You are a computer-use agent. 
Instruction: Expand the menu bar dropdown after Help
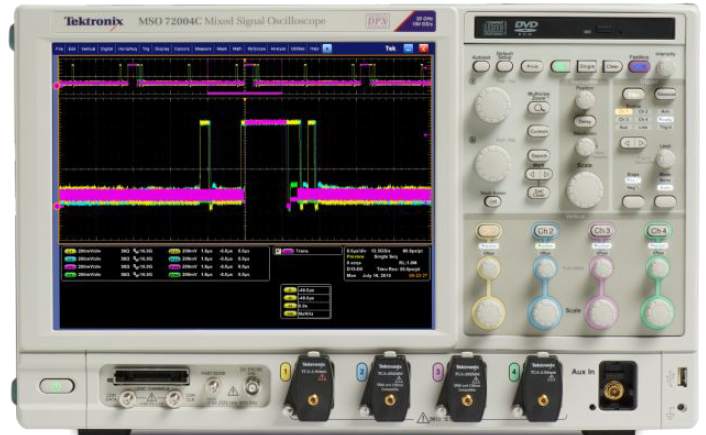point(327,49)
